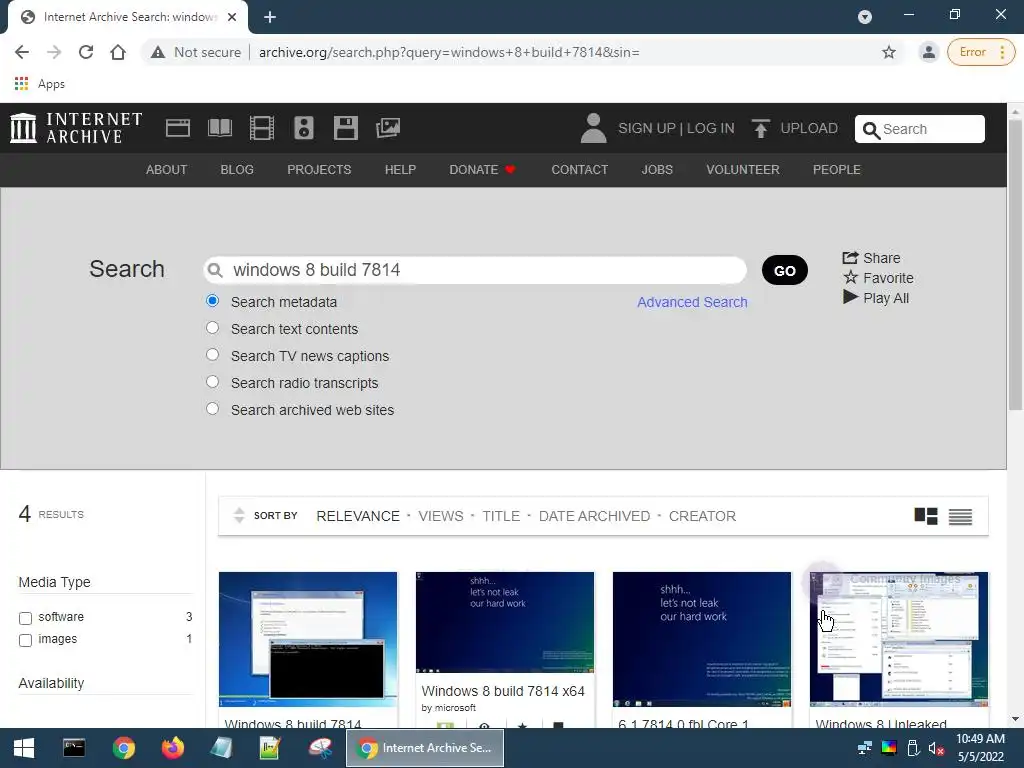Launch Firefox from the taskbar
This screenshot has height=768, width=1024.
(x=173, y=748)
